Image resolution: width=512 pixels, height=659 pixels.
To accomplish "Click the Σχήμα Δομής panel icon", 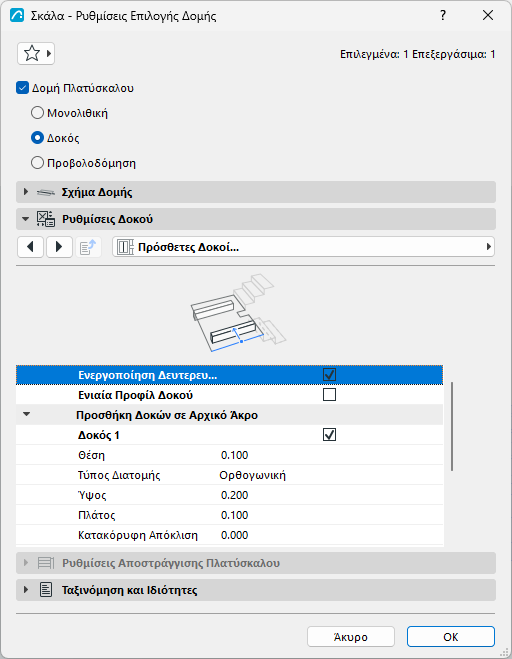I will click(x=45, y=192).
